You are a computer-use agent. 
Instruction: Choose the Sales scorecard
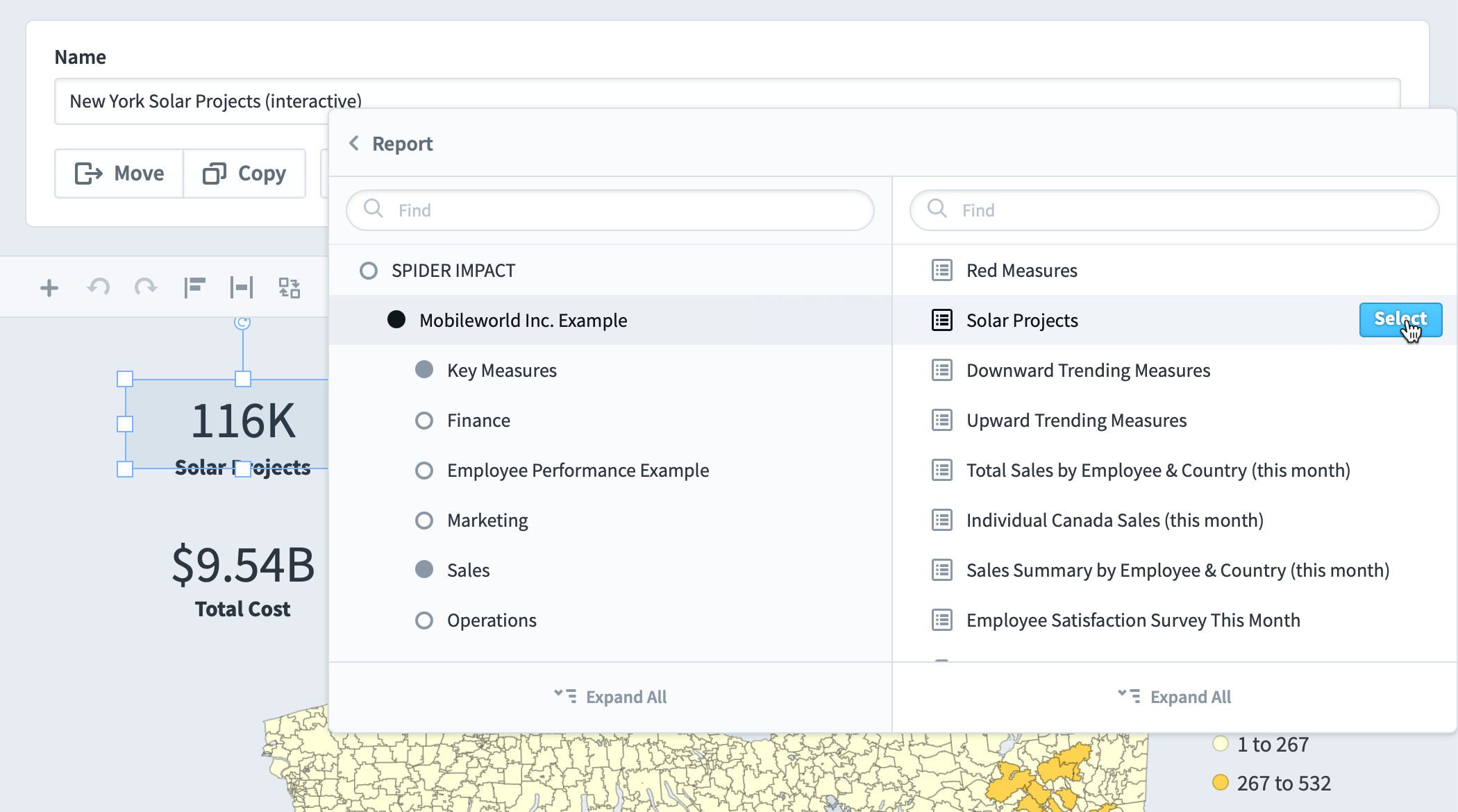(610, 570)
